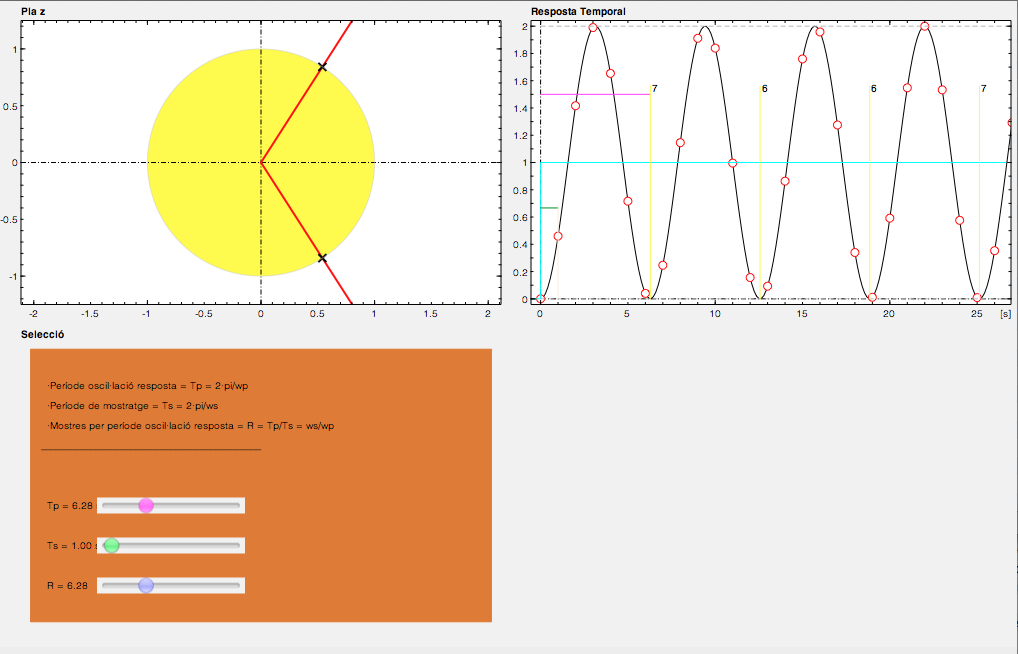The height and width of the screenshot is (654, 1018).
Task: Click the 'Resposta Temporal' plot title
Action: coord(578,11)
